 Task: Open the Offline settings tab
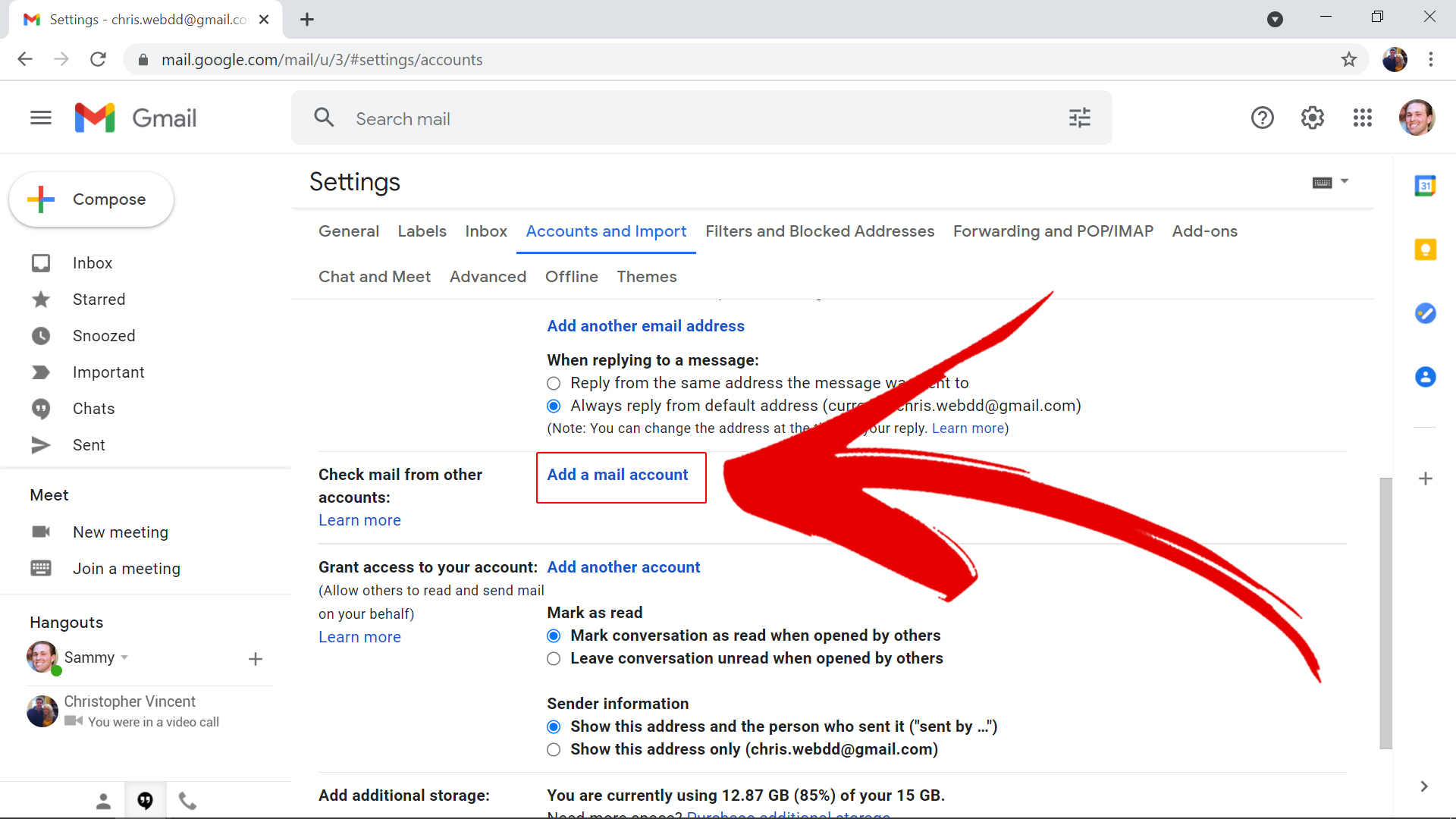pyautogui.click(x=572, y=277)
